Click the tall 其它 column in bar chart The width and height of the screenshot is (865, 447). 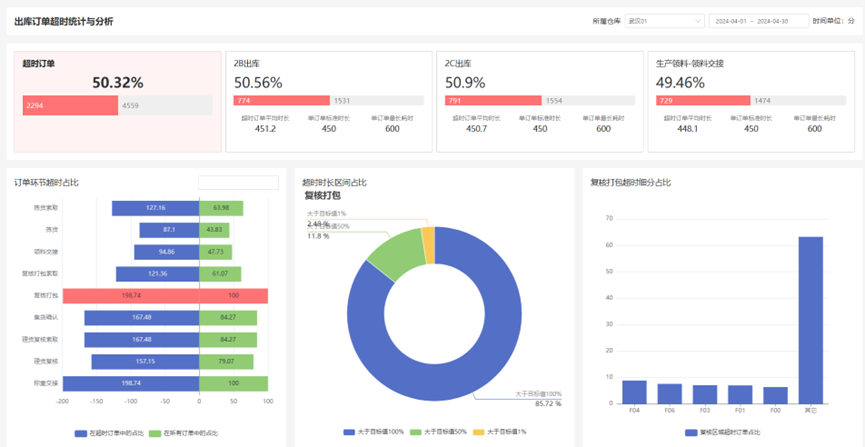coord(810,320)
